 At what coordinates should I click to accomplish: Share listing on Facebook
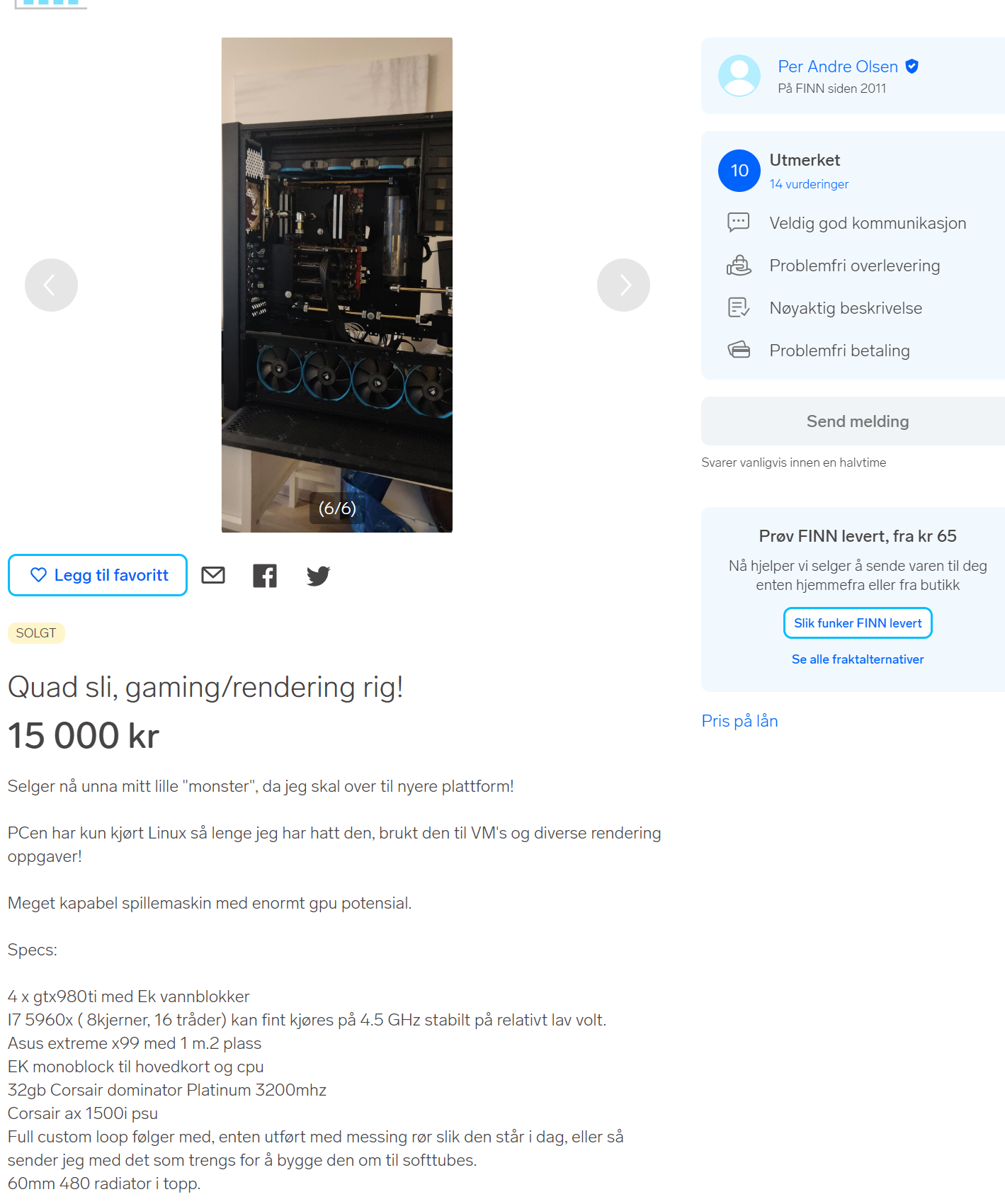265,576
